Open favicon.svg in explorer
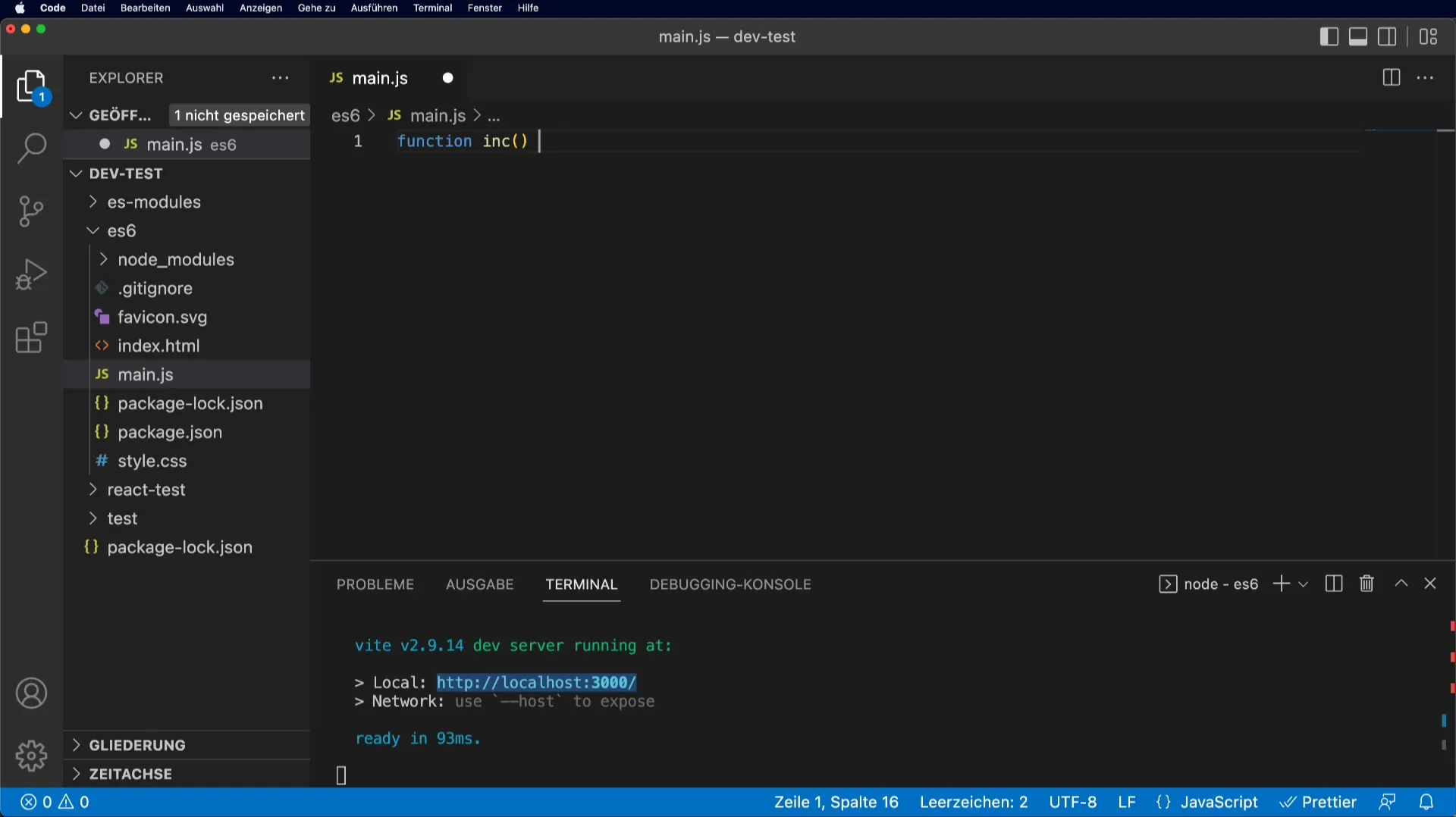This screenshot has width=1456, height=817. pos(162,318)
